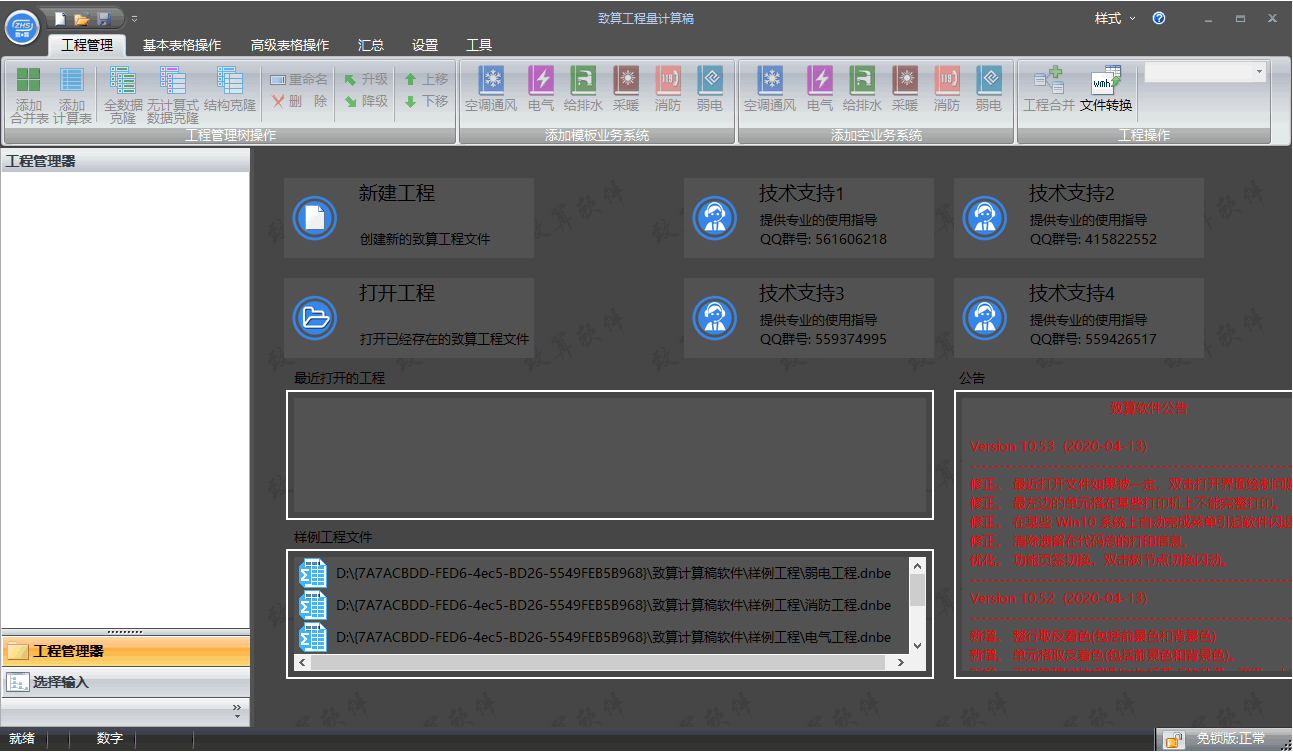
Task: Select 无计算式数据克隆 tool
Action: click(x=173, y=95)
